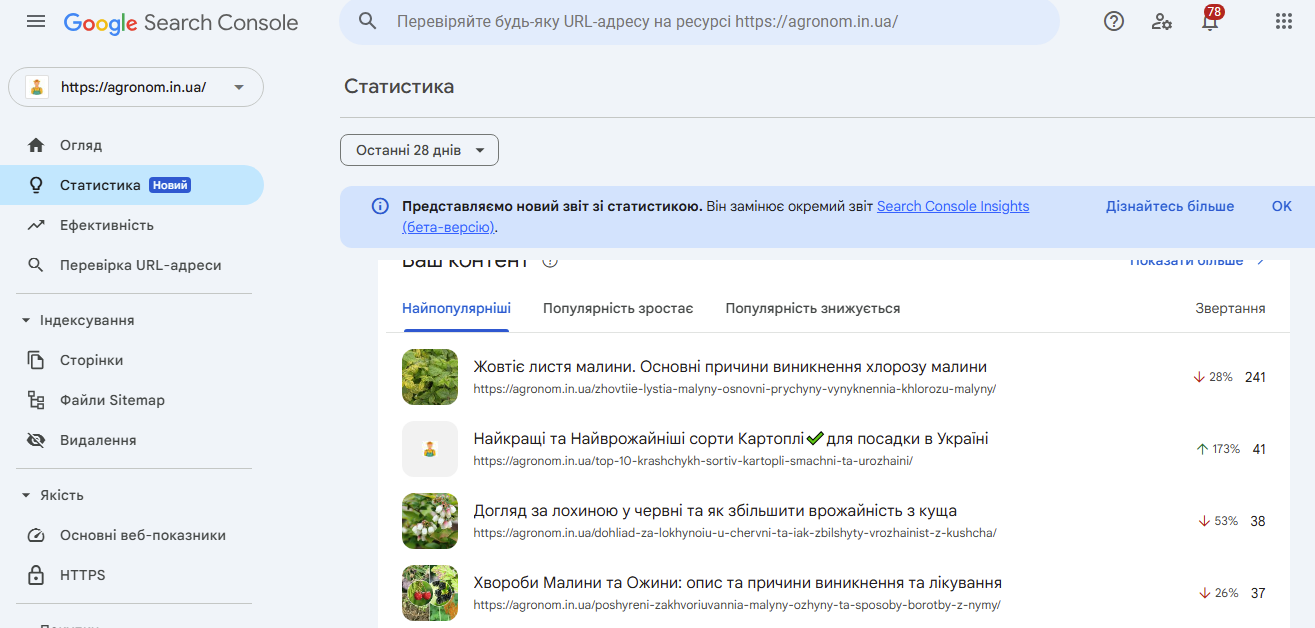Open Сторінки indexing report

tap(132, 360)
